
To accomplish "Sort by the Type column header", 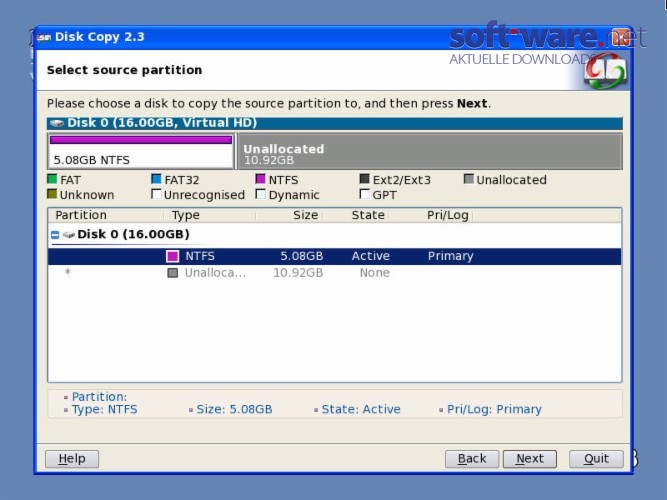I will [209, 215].
